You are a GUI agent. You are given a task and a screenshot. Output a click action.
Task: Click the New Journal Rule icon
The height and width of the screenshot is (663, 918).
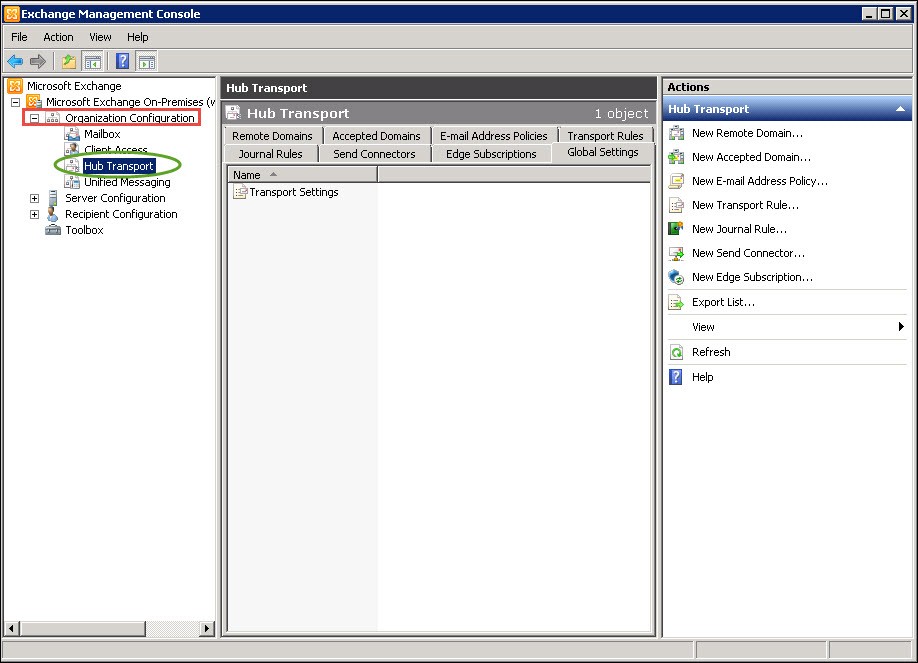(676, 229)
